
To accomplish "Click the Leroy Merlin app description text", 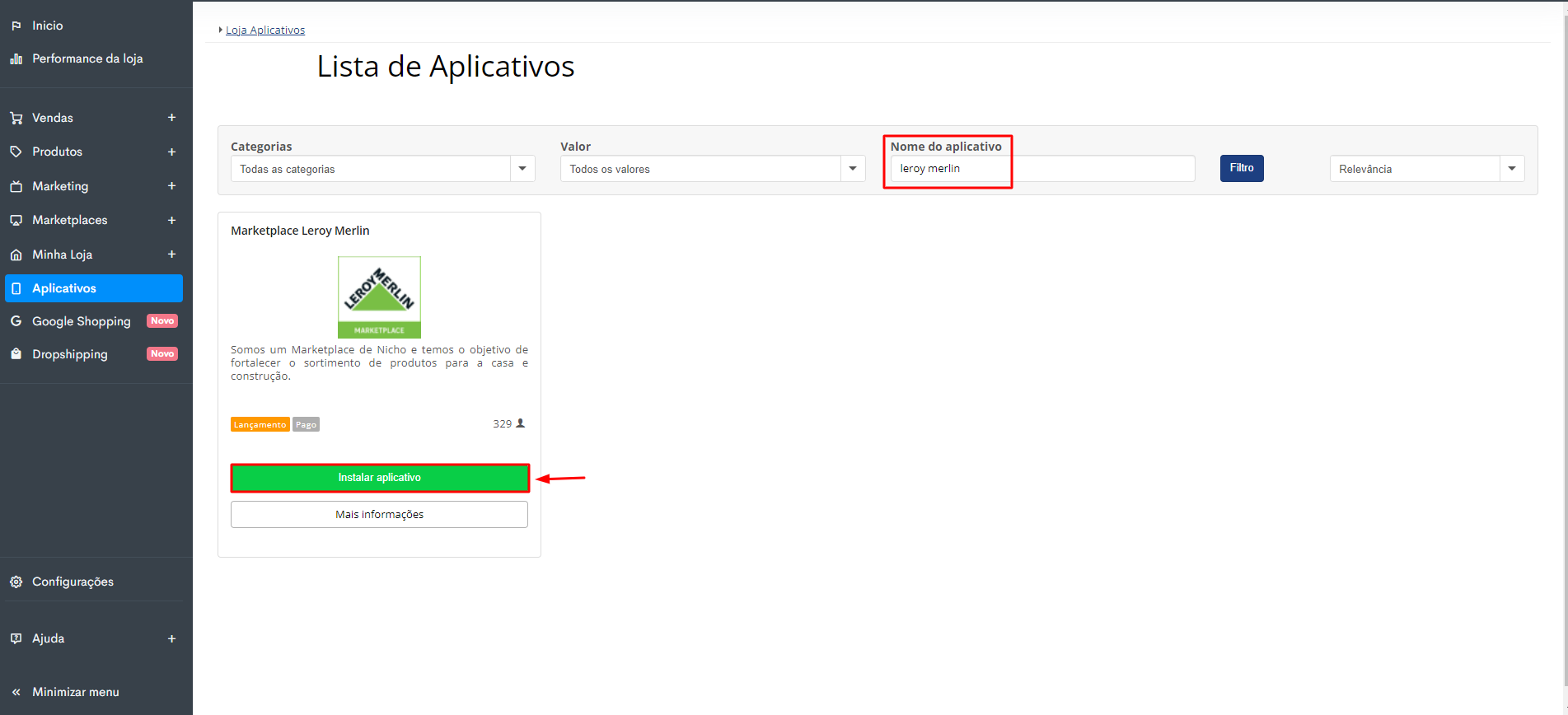I will point(380,362).
